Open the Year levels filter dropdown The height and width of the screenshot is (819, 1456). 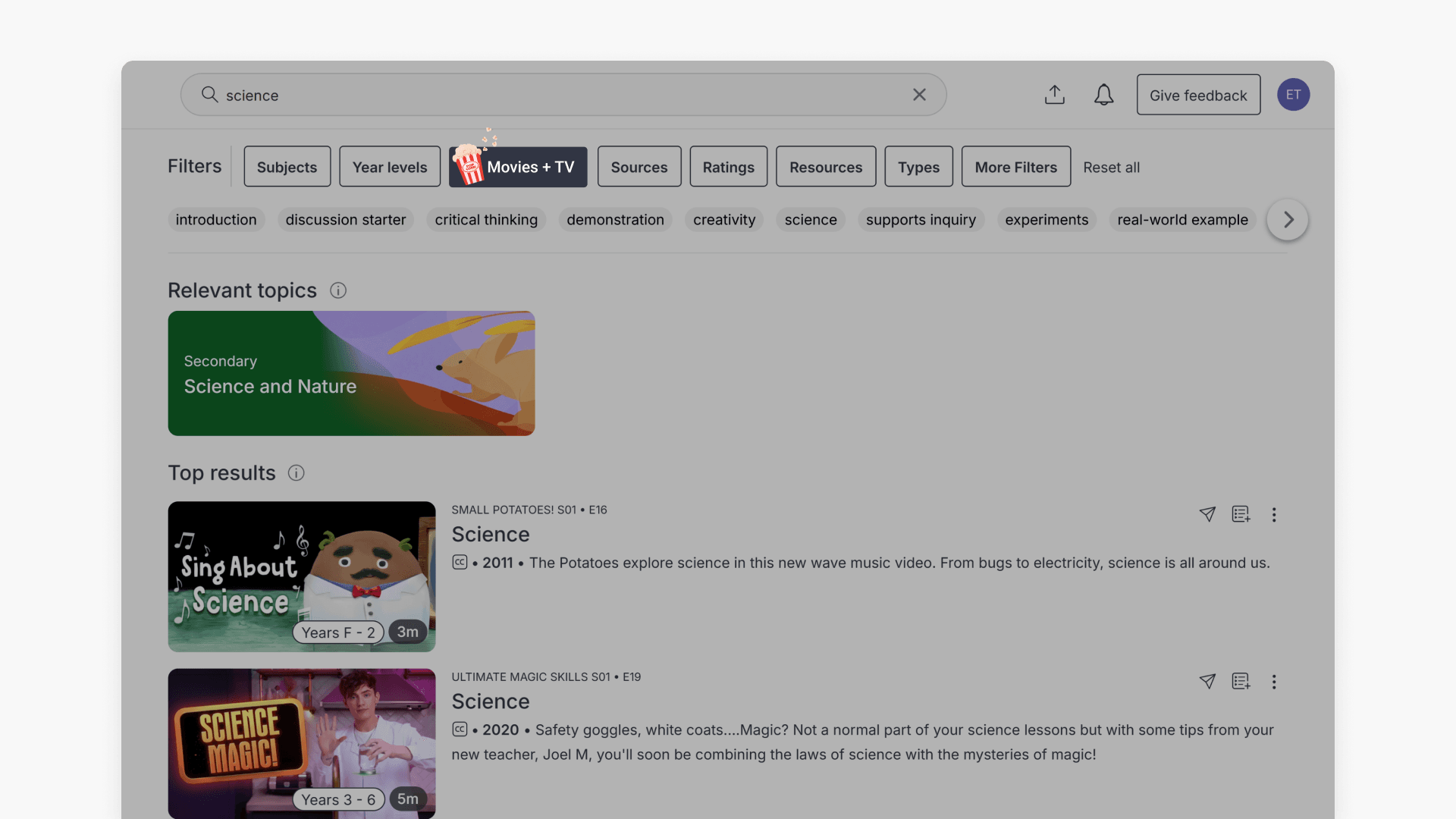click(390, 167)
